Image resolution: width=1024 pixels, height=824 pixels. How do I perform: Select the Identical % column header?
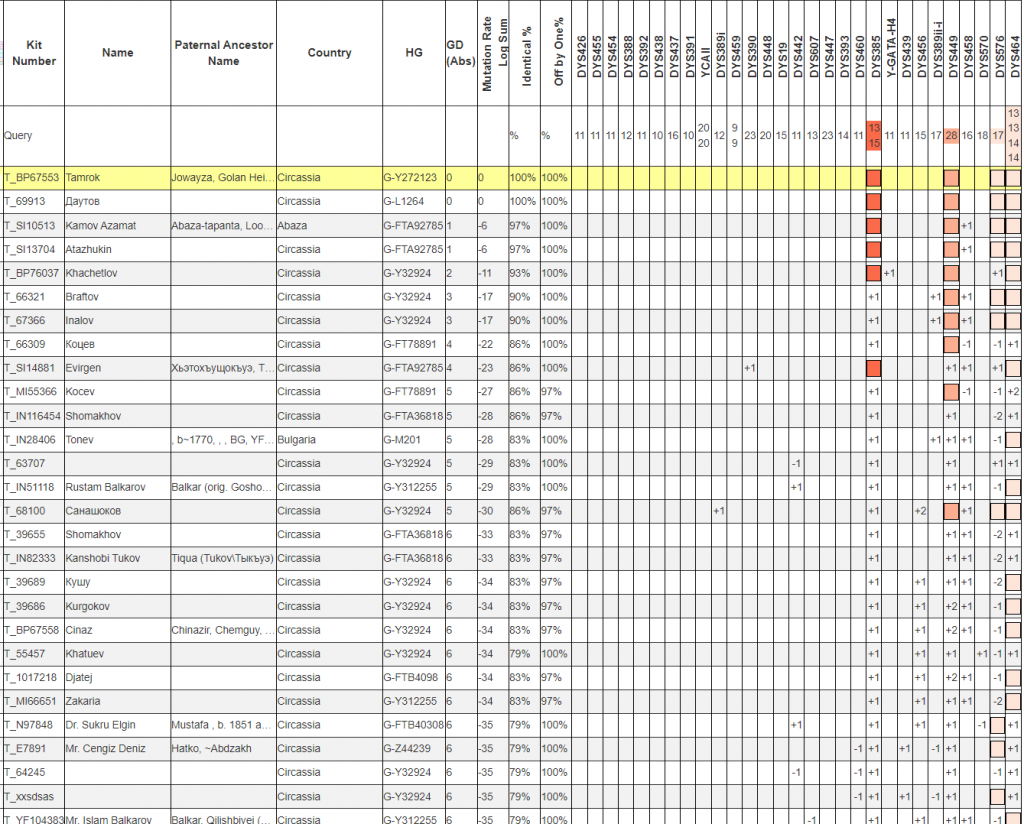(526, 53)
